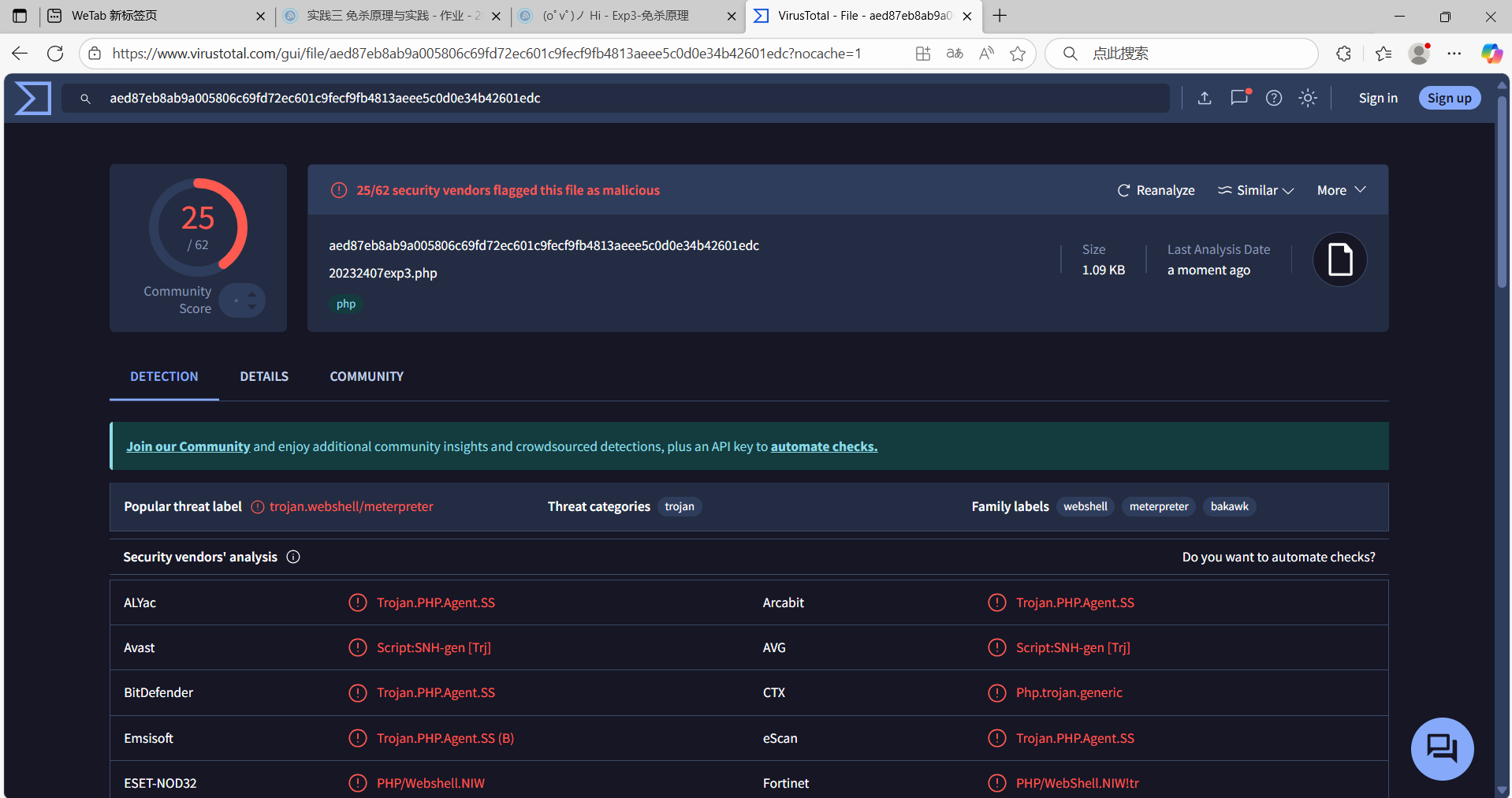Click the Fortinet PHP/WebShell.NIW!tr result
The height and width of the screenshot is (798, 1512).
click(1078, 784)
